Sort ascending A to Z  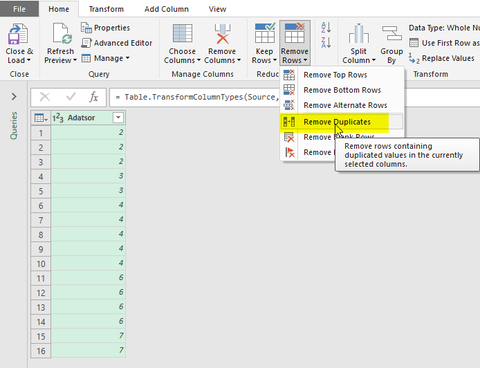pos(326,27)
